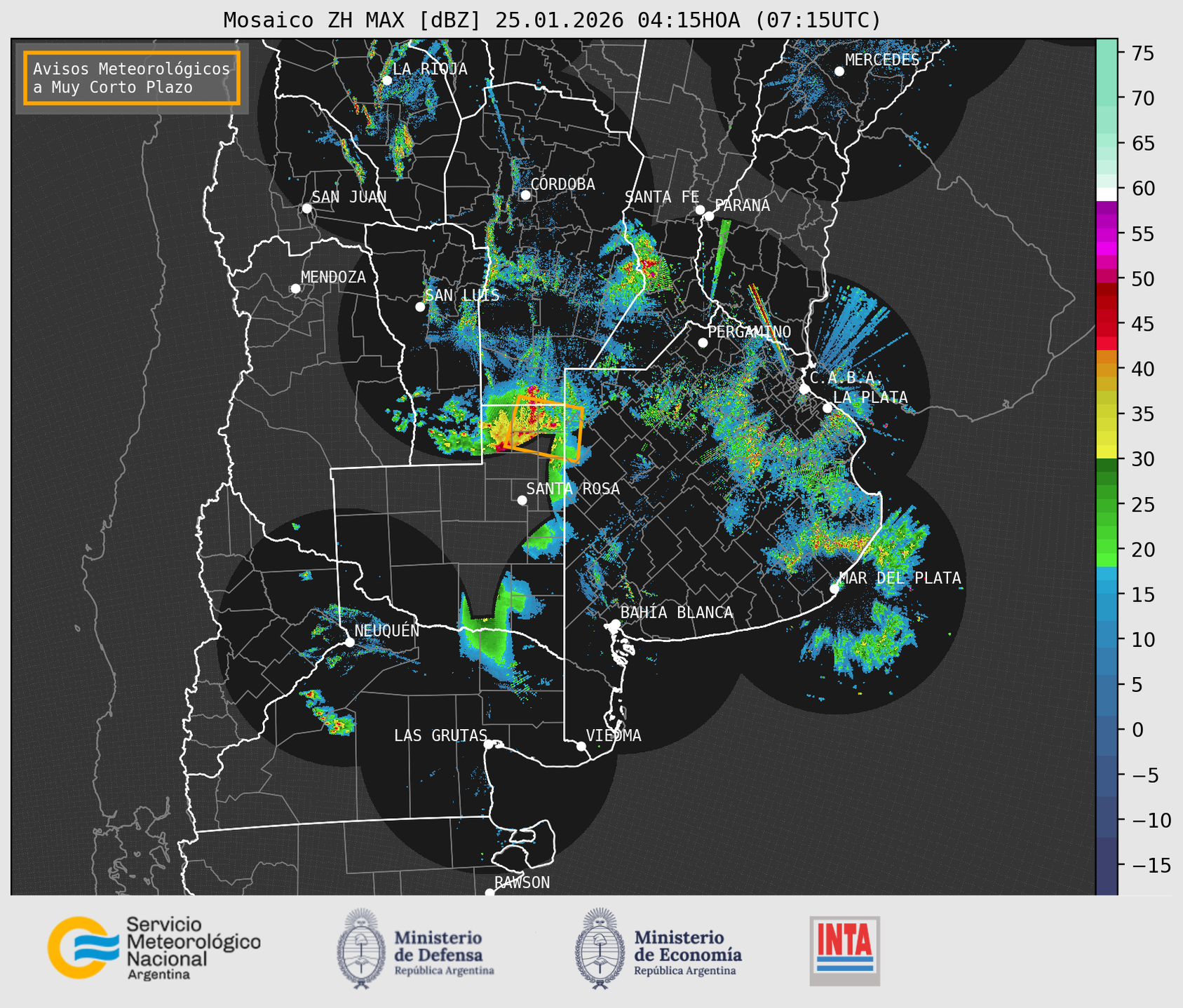Click the LA PLATA city label
This screenshot has height=1008, width=1183.
[x=870, y=397]
